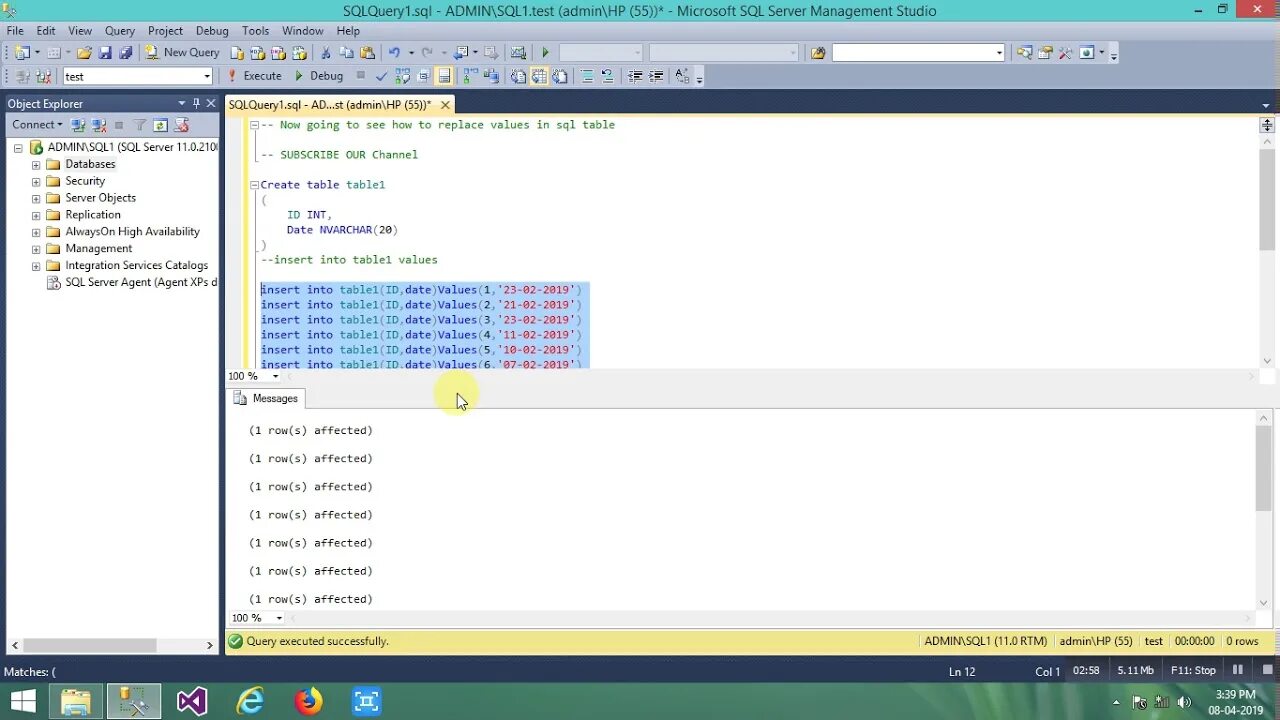The width and height of the screenshot is (1280, 720).
Task: Click the Save floppy disk icon
Action: tap(105, 52)
